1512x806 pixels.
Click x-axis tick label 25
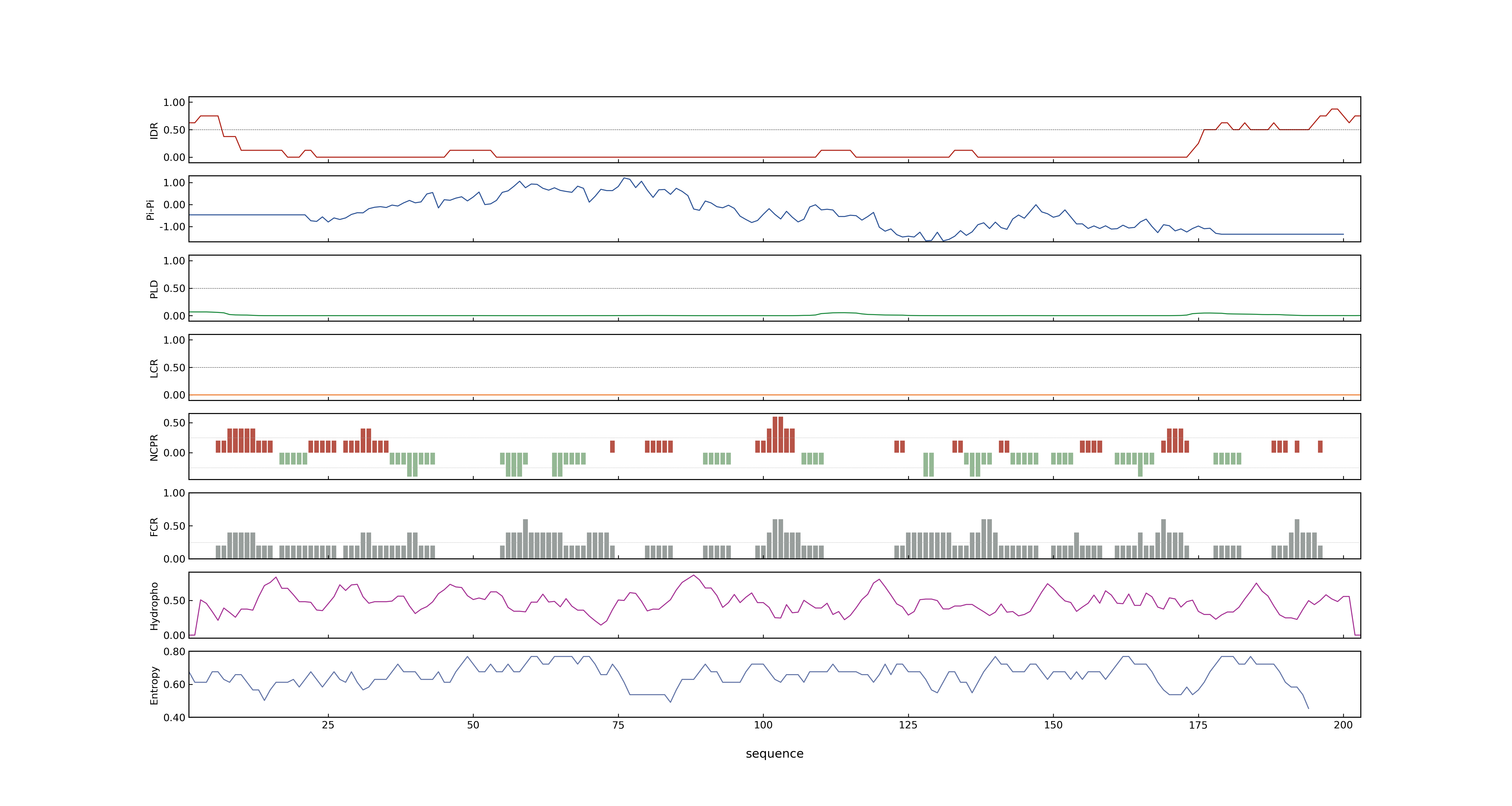pos(328,725)
